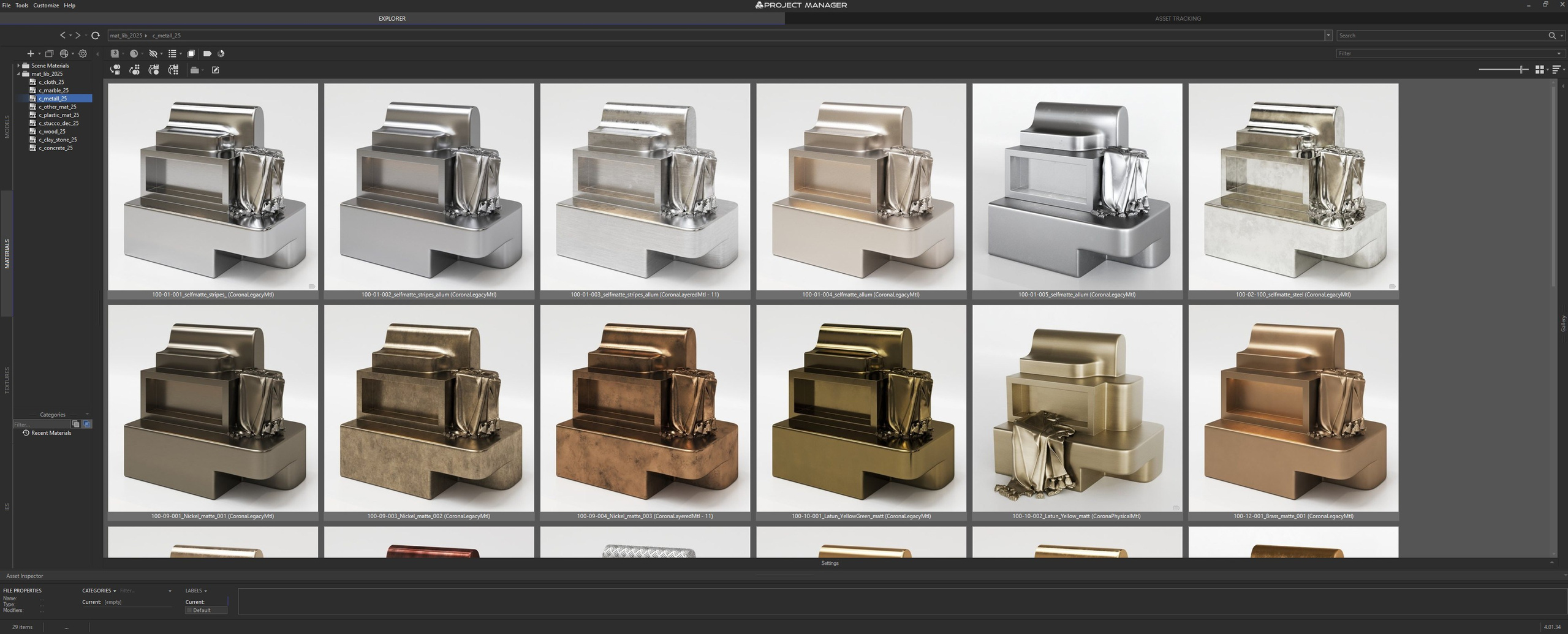Screen dimensions: 1568x634
Task: Expand the Scene Materials tree node
Action: 18,66
